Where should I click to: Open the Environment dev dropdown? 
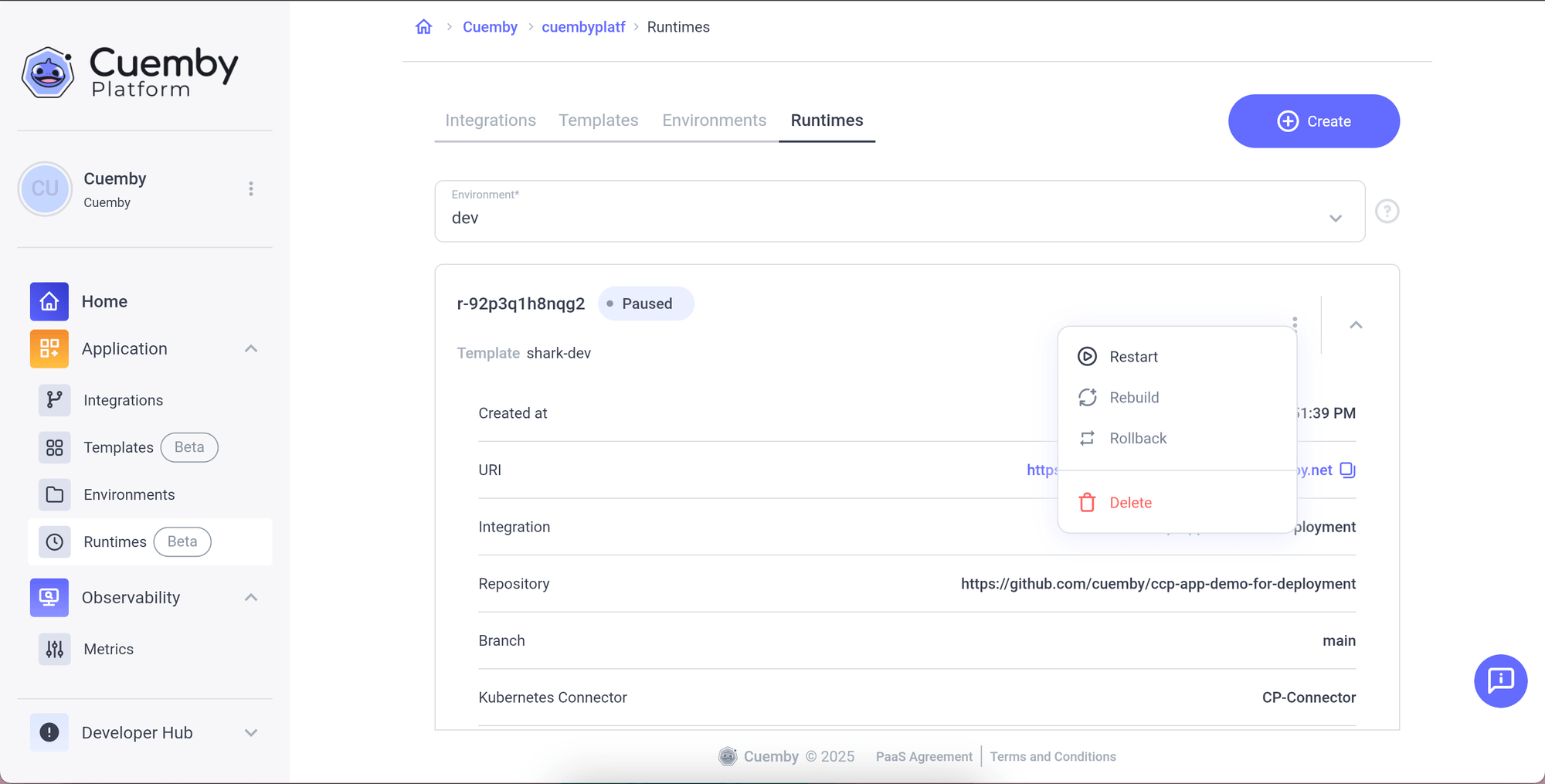[899, 212]
